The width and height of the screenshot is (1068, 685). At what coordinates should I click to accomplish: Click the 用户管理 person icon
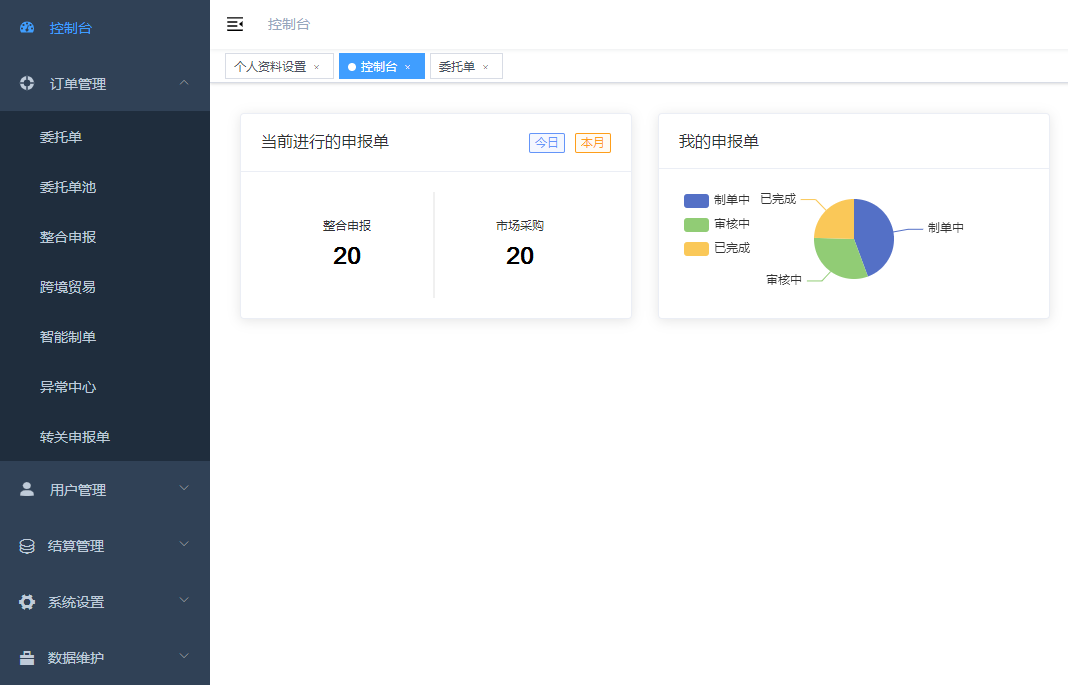click(27, 489)
